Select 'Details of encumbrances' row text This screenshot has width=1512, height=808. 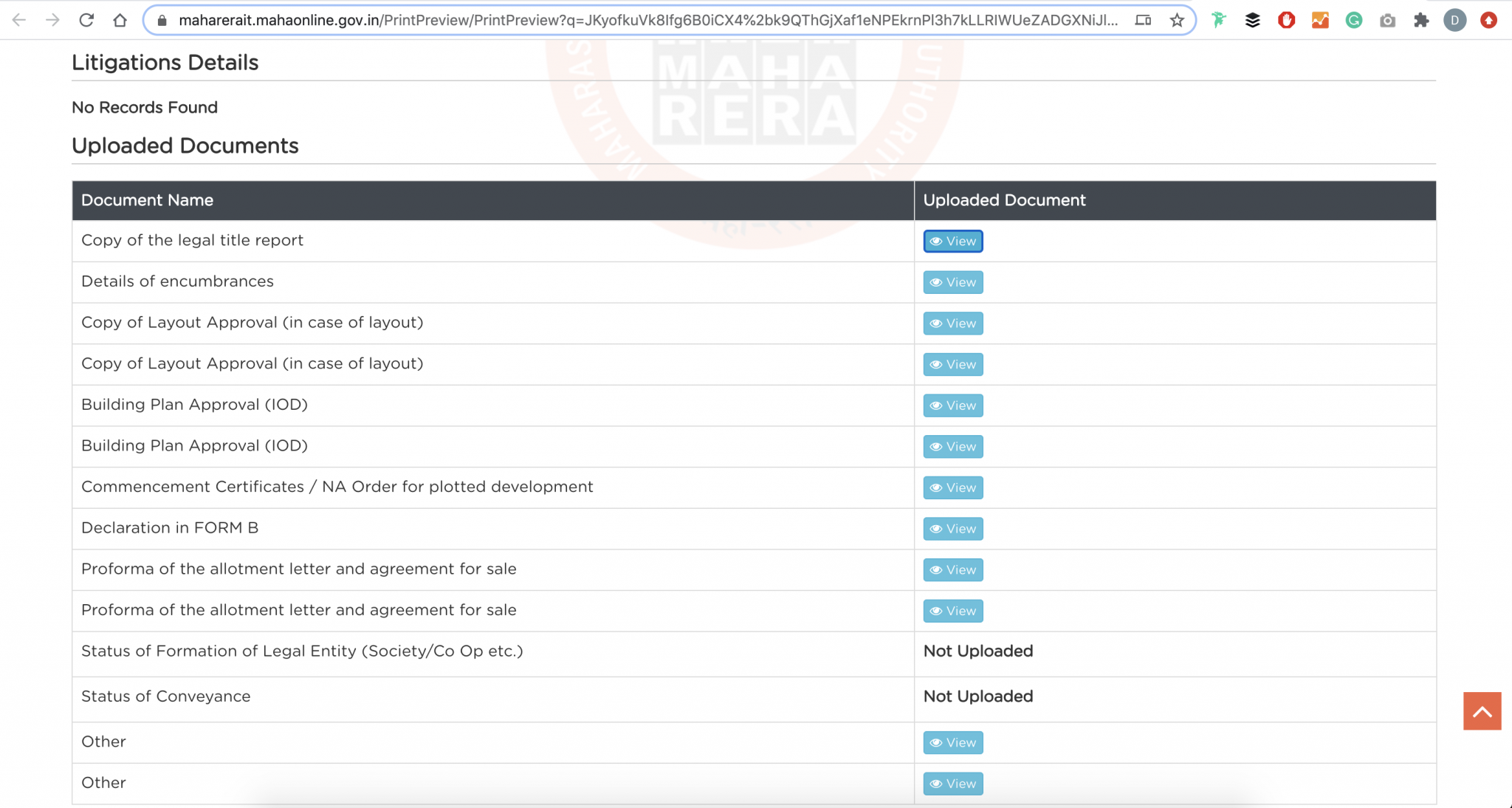(x=177, y=281)
